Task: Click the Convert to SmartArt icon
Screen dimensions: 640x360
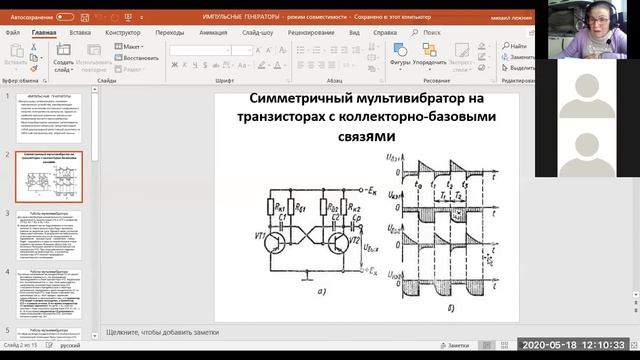Action: (372, 69)
